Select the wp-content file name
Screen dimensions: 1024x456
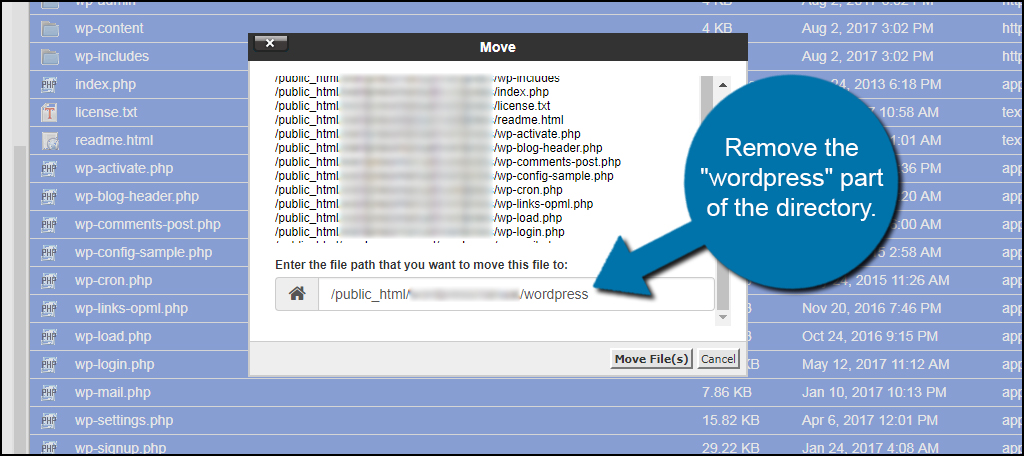(x=109, y=29)
